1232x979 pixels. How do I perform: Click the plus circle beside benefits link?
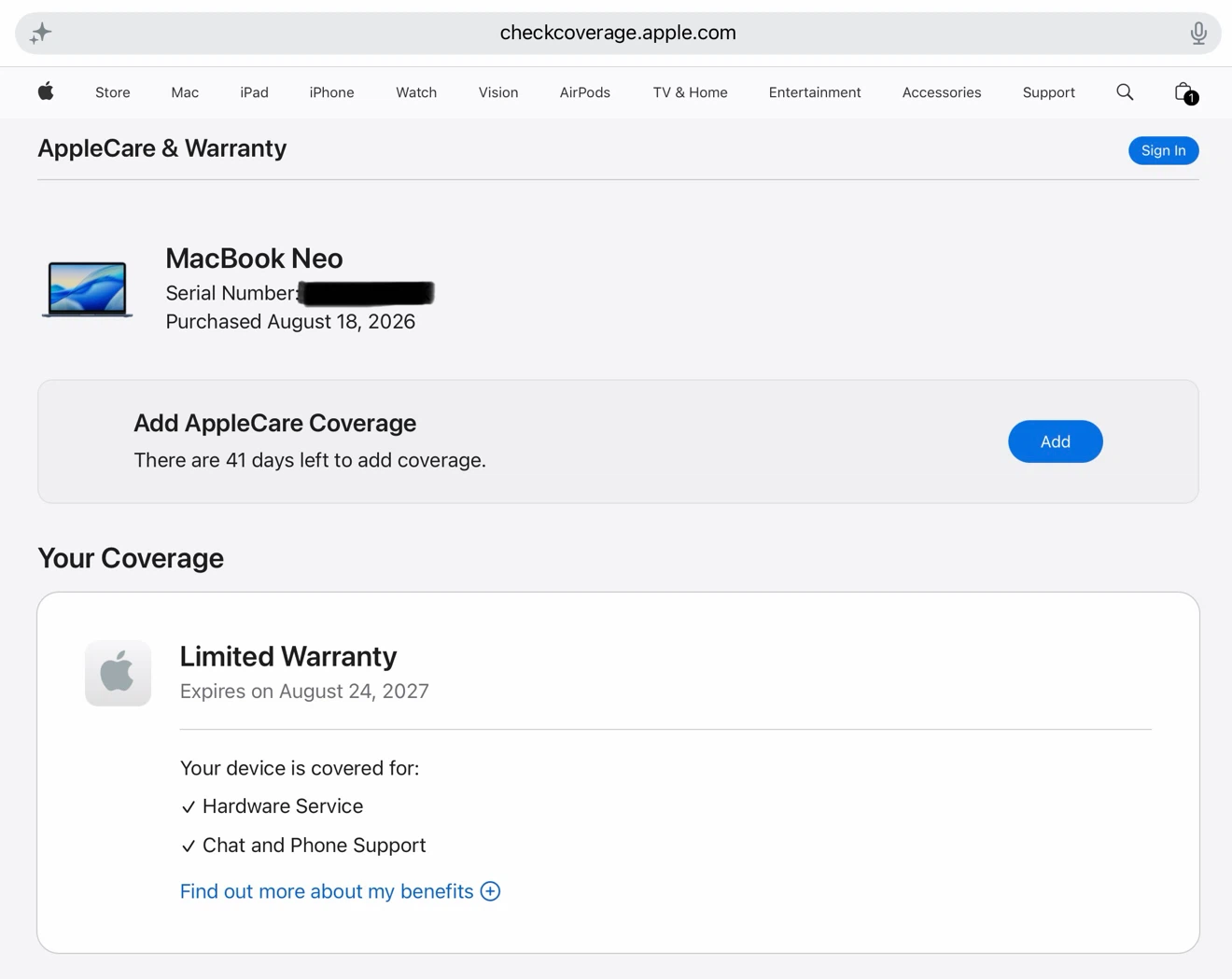[490, 891]
